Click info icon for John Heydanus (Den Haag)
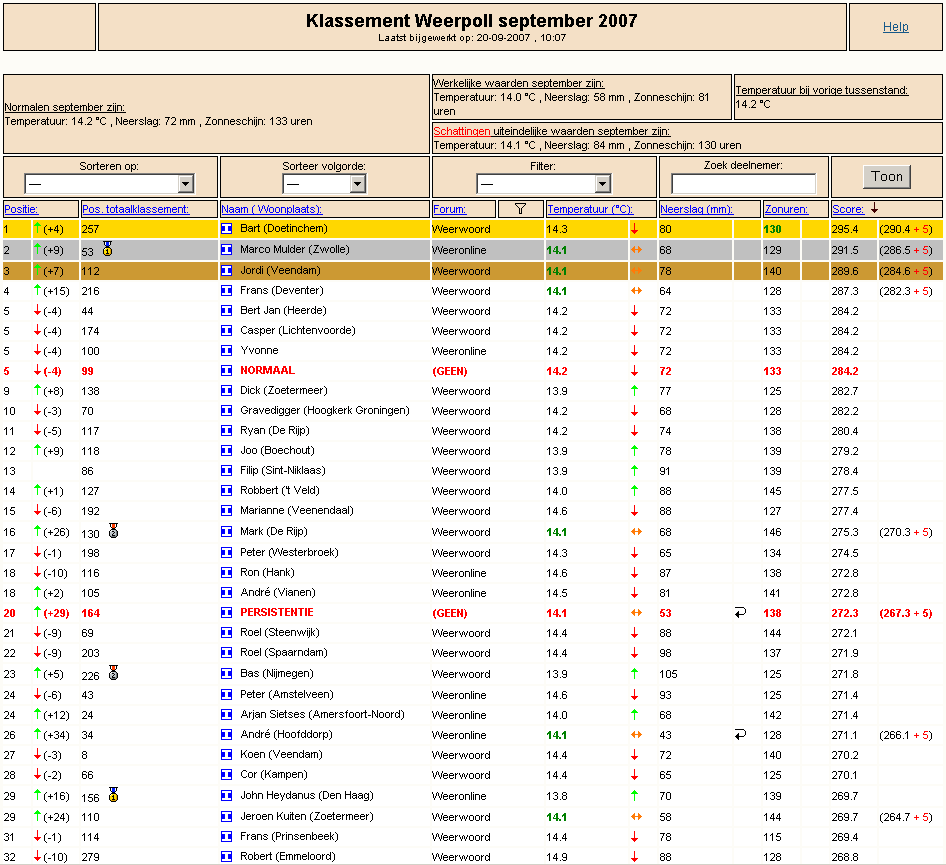The height and width of the screenshot is (865, 946). (226, 796)
